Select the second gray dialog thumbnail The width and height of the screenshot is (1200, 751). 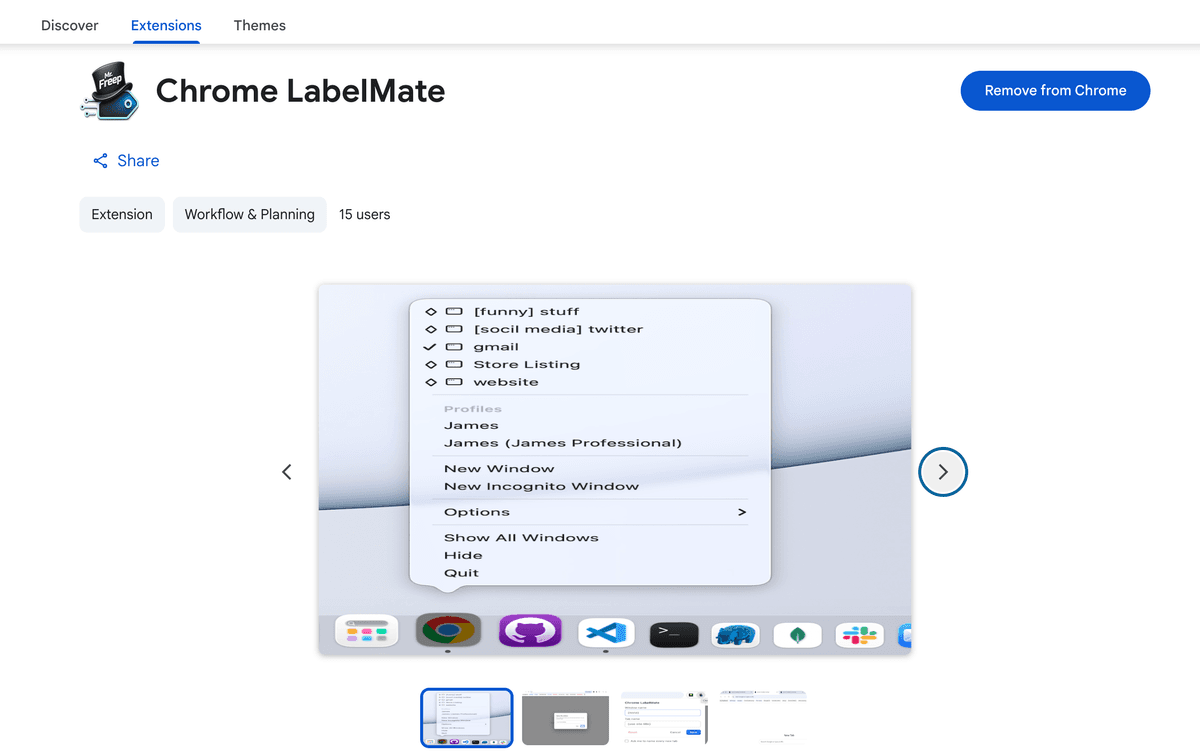[566, 718]
